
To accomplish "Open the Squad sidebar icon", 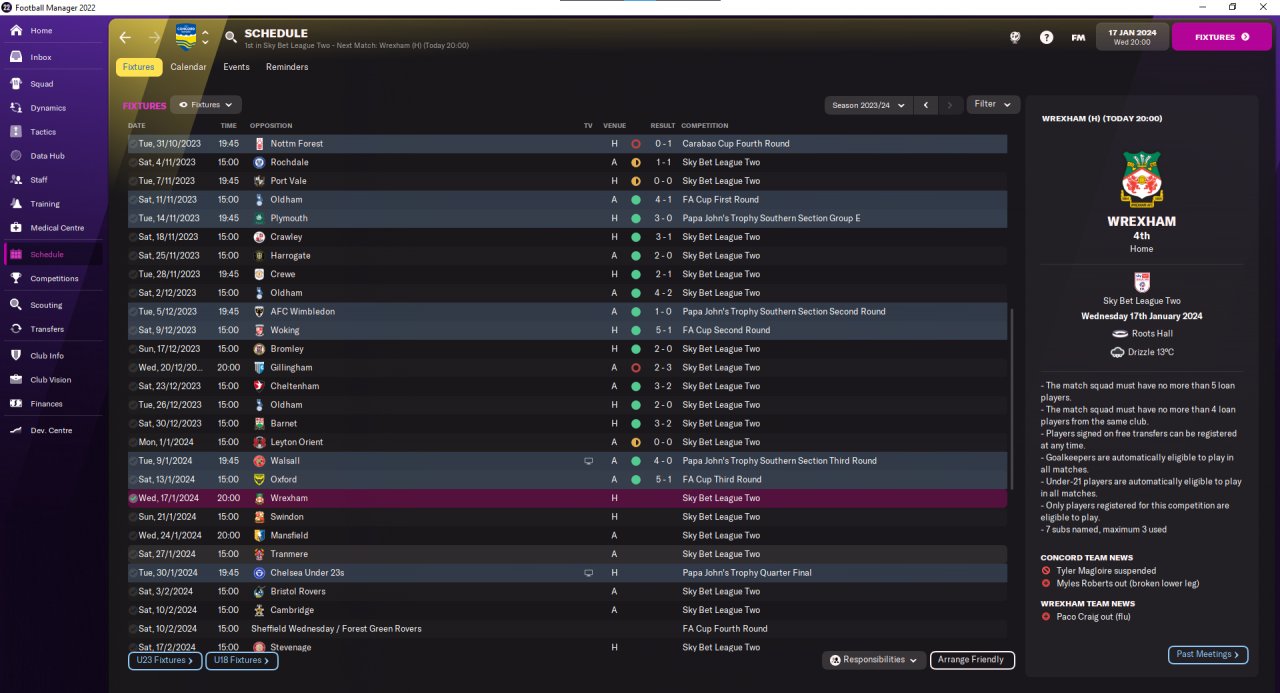I will click(x=17, y=84).
